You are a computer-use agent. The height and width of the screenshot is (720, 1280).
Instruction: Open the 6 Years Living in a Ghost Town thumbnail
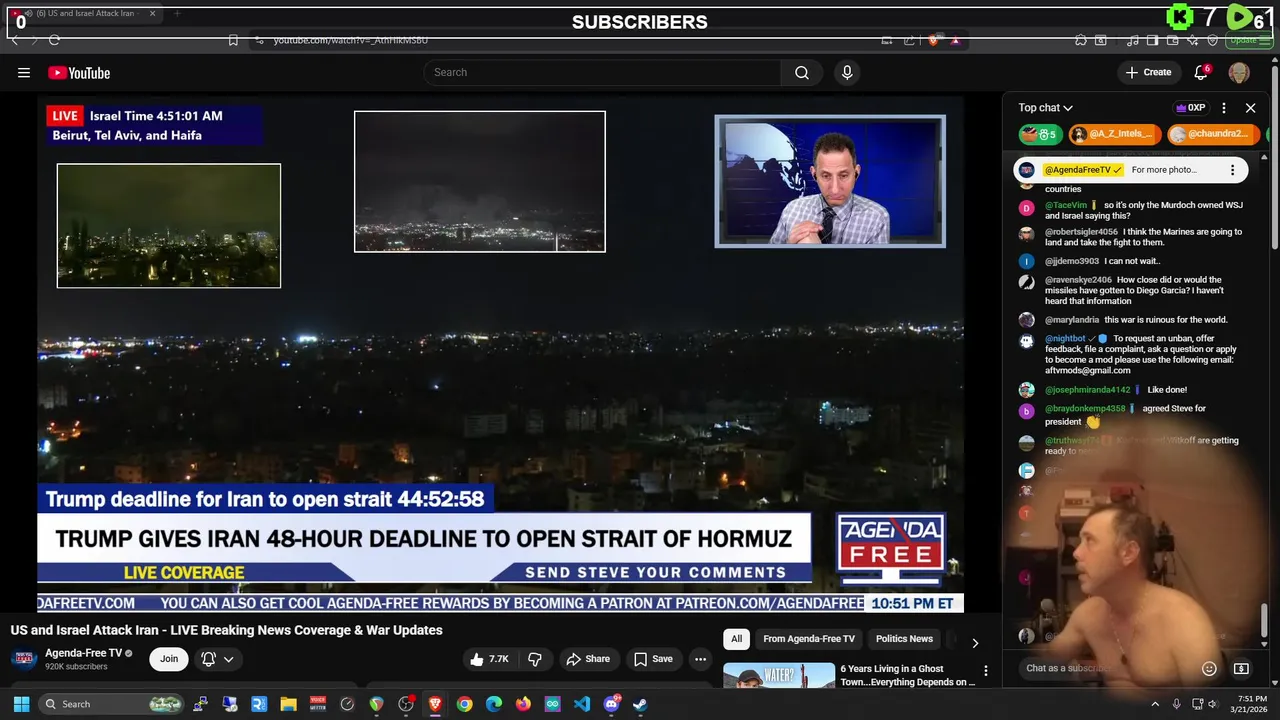pyautogui.click(x=779, y=676)
